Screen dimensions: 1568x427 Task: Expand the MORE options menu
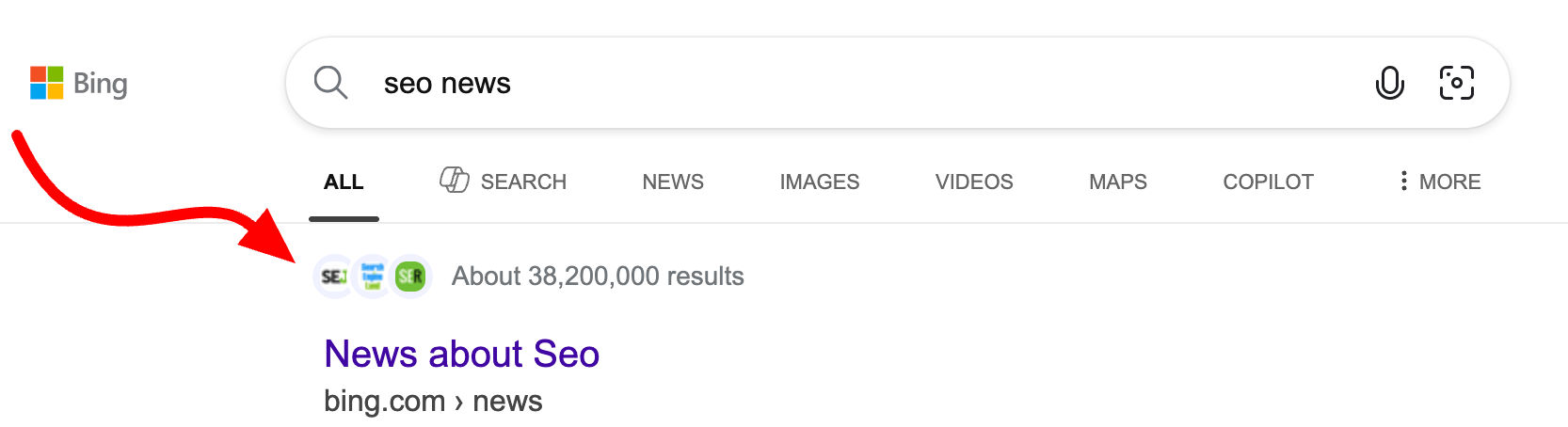click(x=1440, y=182)
